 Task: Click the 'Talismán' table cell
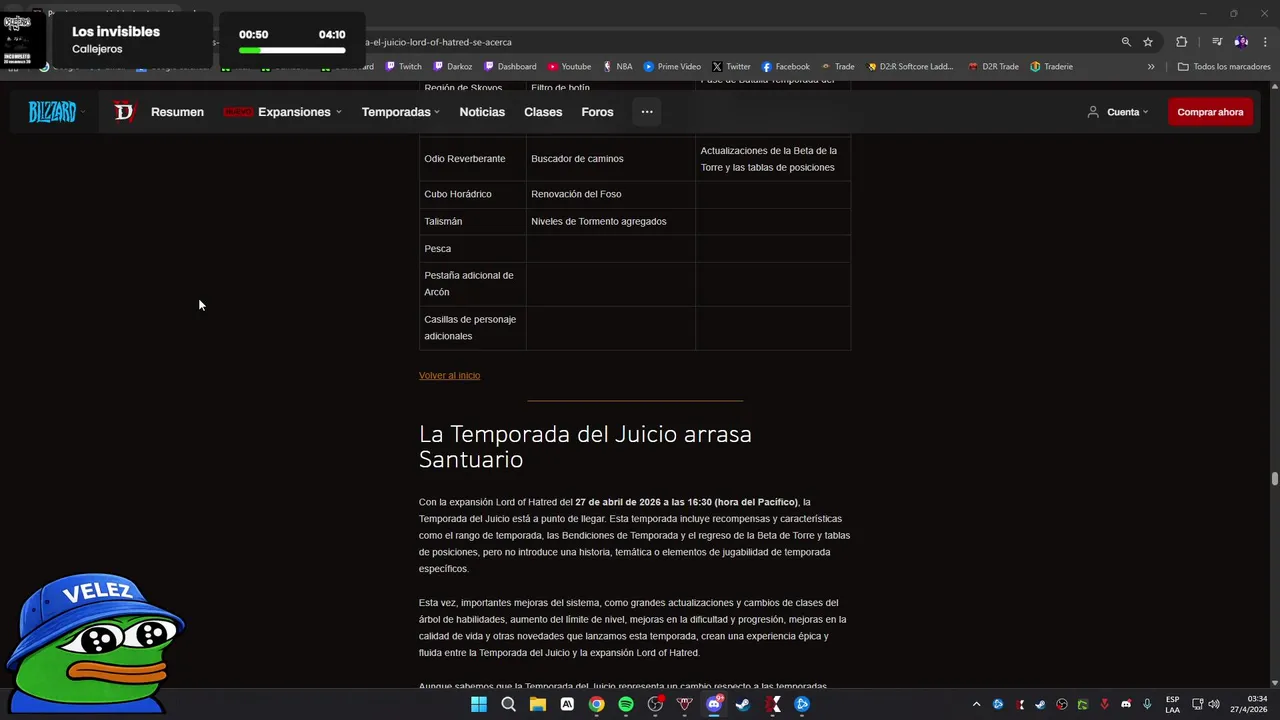473,221
